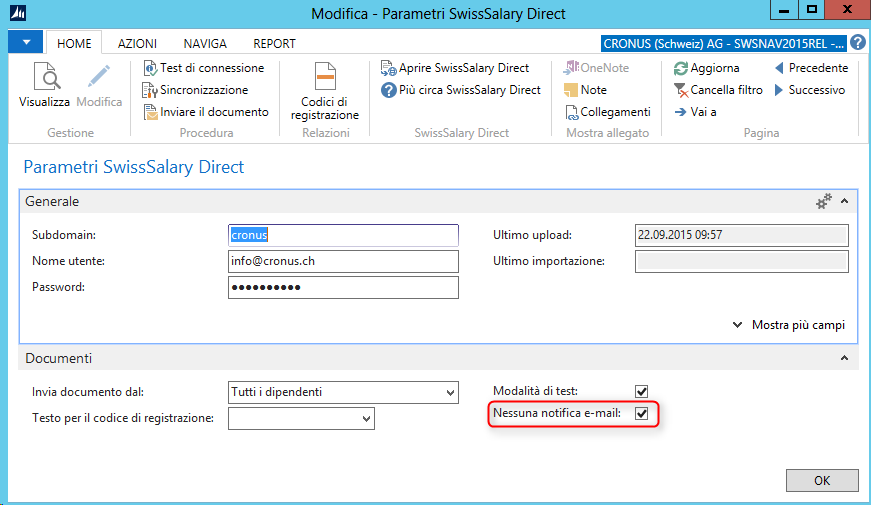Click the Cancella filtro icon
Screen dimensions: 871x505
(x=681, y=90)
